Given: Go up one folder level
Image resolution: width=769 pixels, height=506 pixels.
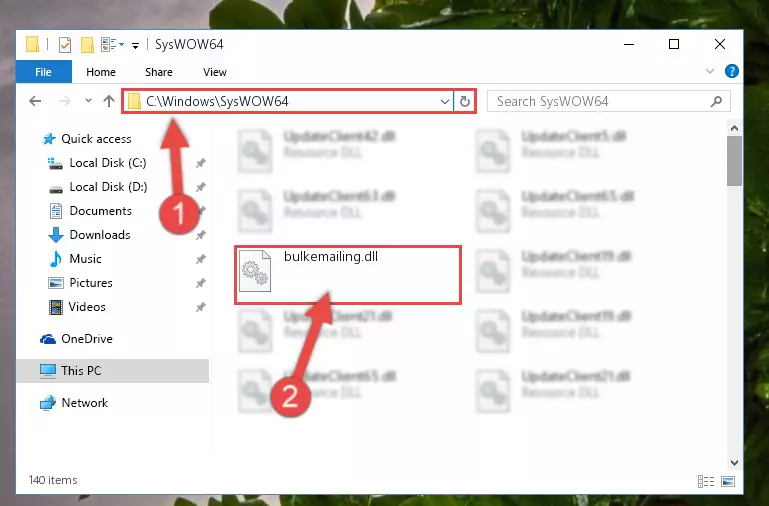Looking at the screenshot, I should click(109, 101).
